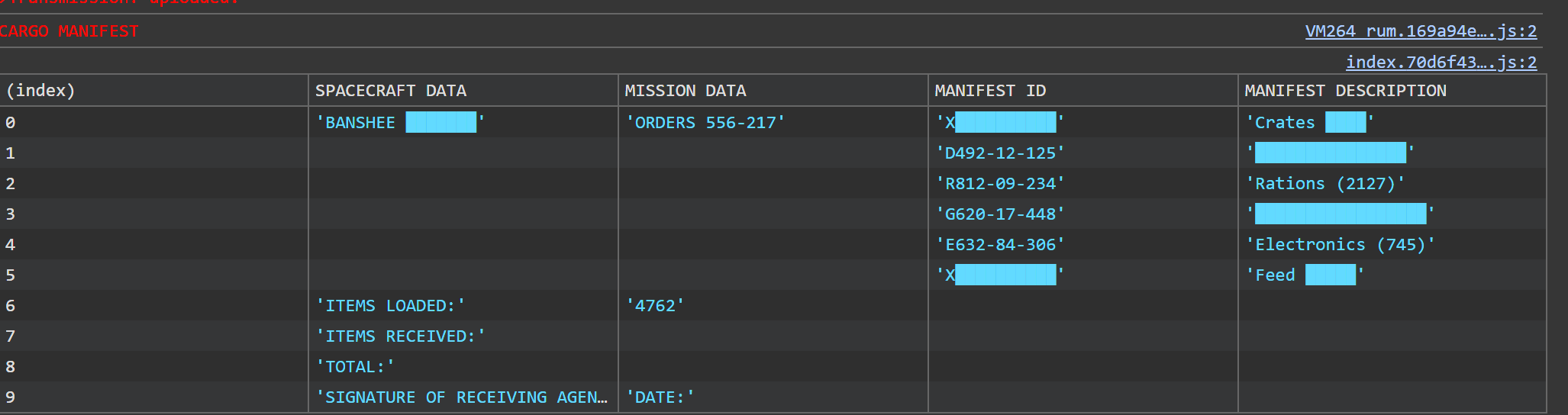Click the 'DATE:' cell in row 9
This screenshot has width=1568, height=415.
773,397
